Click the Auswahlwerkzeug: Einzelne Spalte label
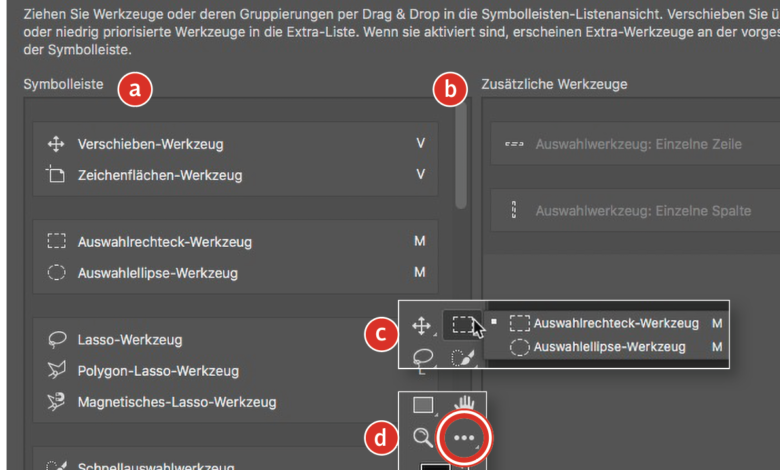 tap(643, 211)
